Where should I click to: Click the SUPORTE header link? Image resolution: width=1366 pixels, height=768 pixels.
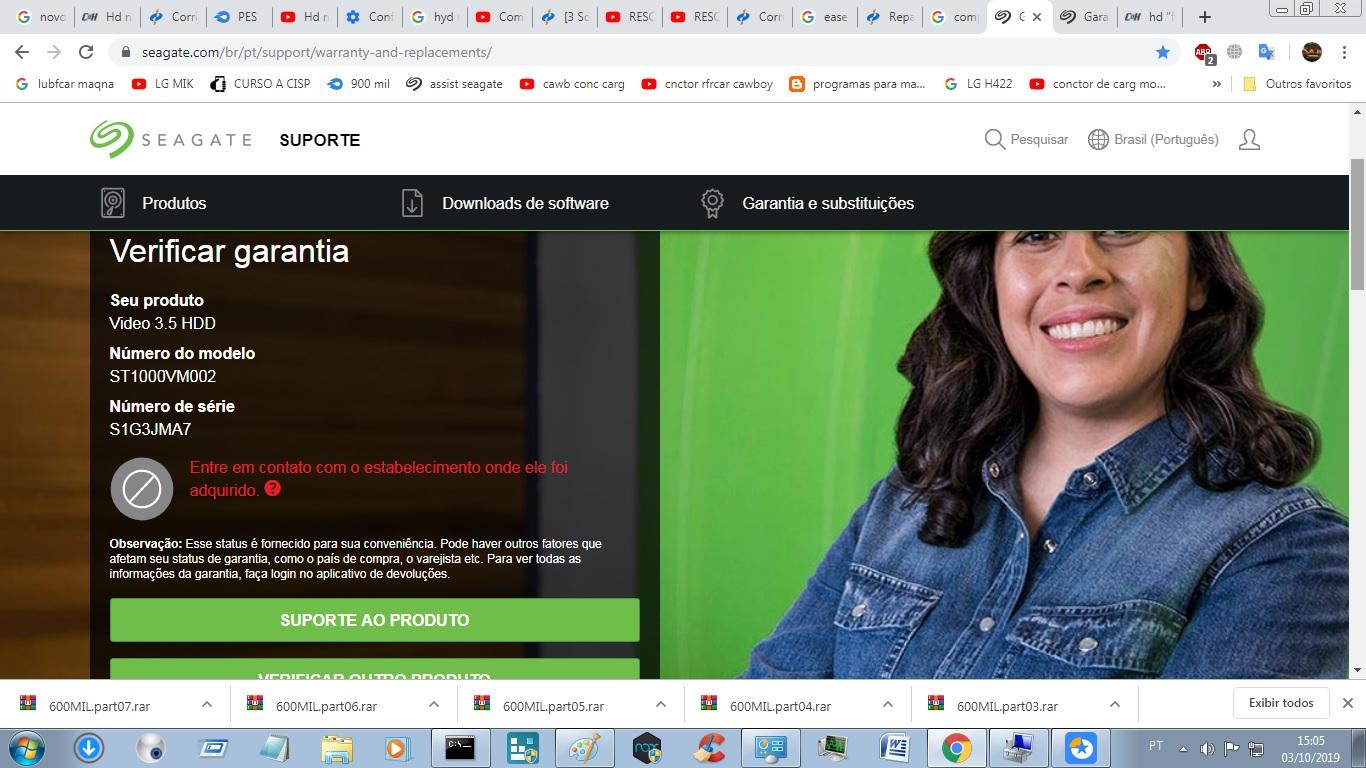(x=320, y=140)
